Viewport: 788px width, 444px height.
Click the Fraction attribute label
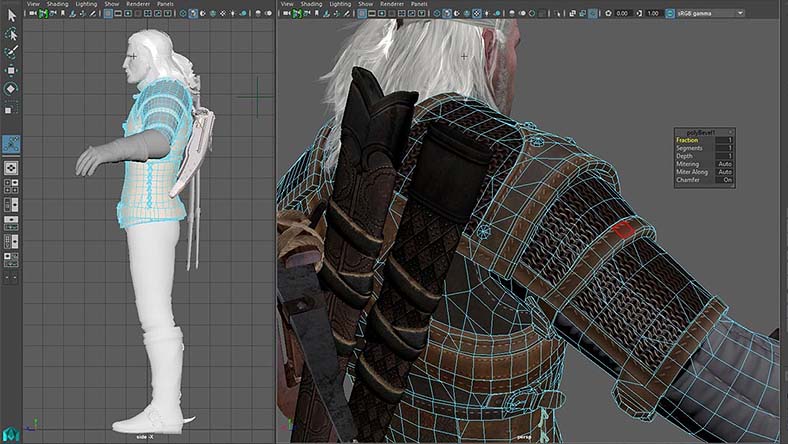(x=688, y=140)
